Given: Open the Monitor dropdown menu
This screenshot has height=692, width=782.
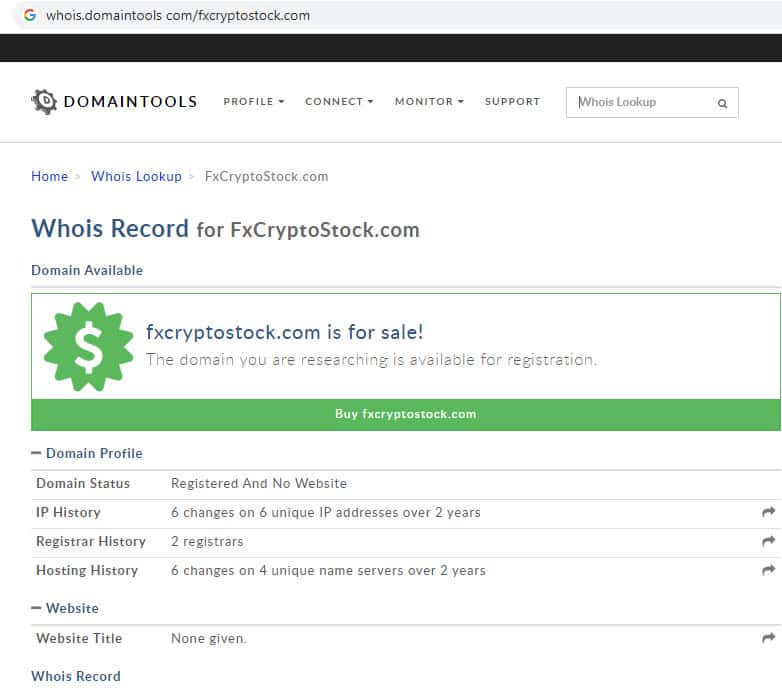Looking at the screenshot, I should tap(429, 102).
